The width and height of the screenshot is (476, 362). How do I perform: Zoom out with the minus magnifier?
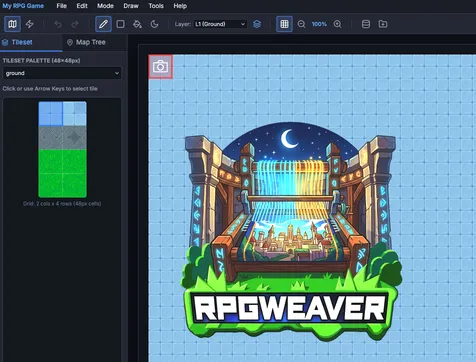coord(301,24)
